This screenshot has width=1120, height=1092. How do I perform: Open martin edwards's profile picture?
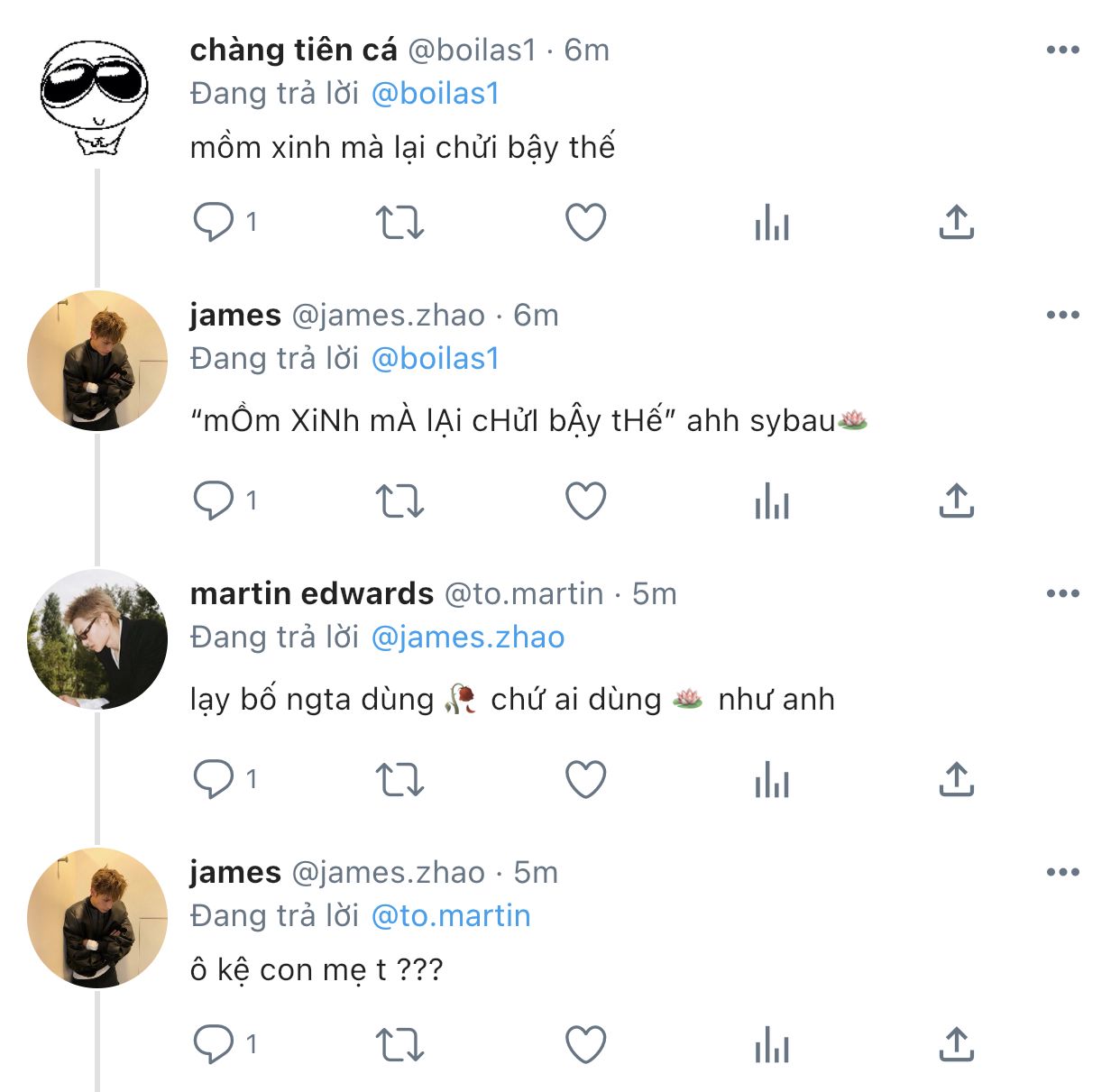click(97, 639)
